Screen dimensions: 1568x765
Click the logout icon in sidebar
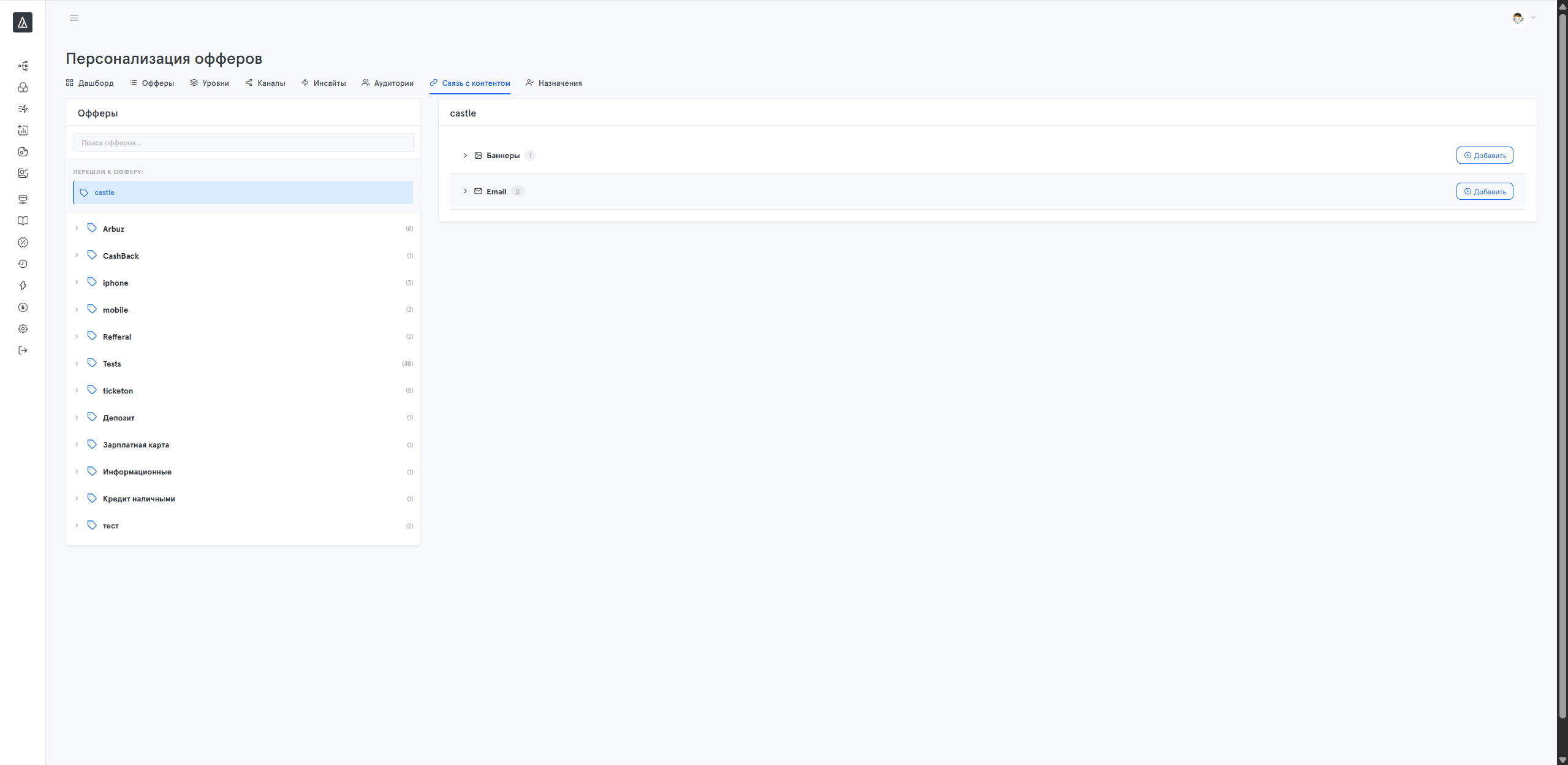pyautogui.click(x=23, y=351)
